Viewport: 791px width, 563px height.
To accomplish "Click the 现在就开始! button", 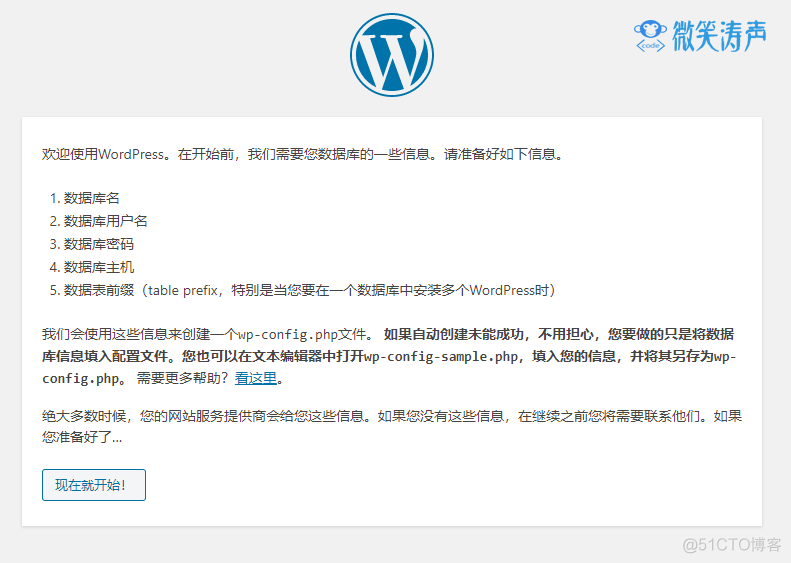I will pyautogui.click(x=94, y=485).
